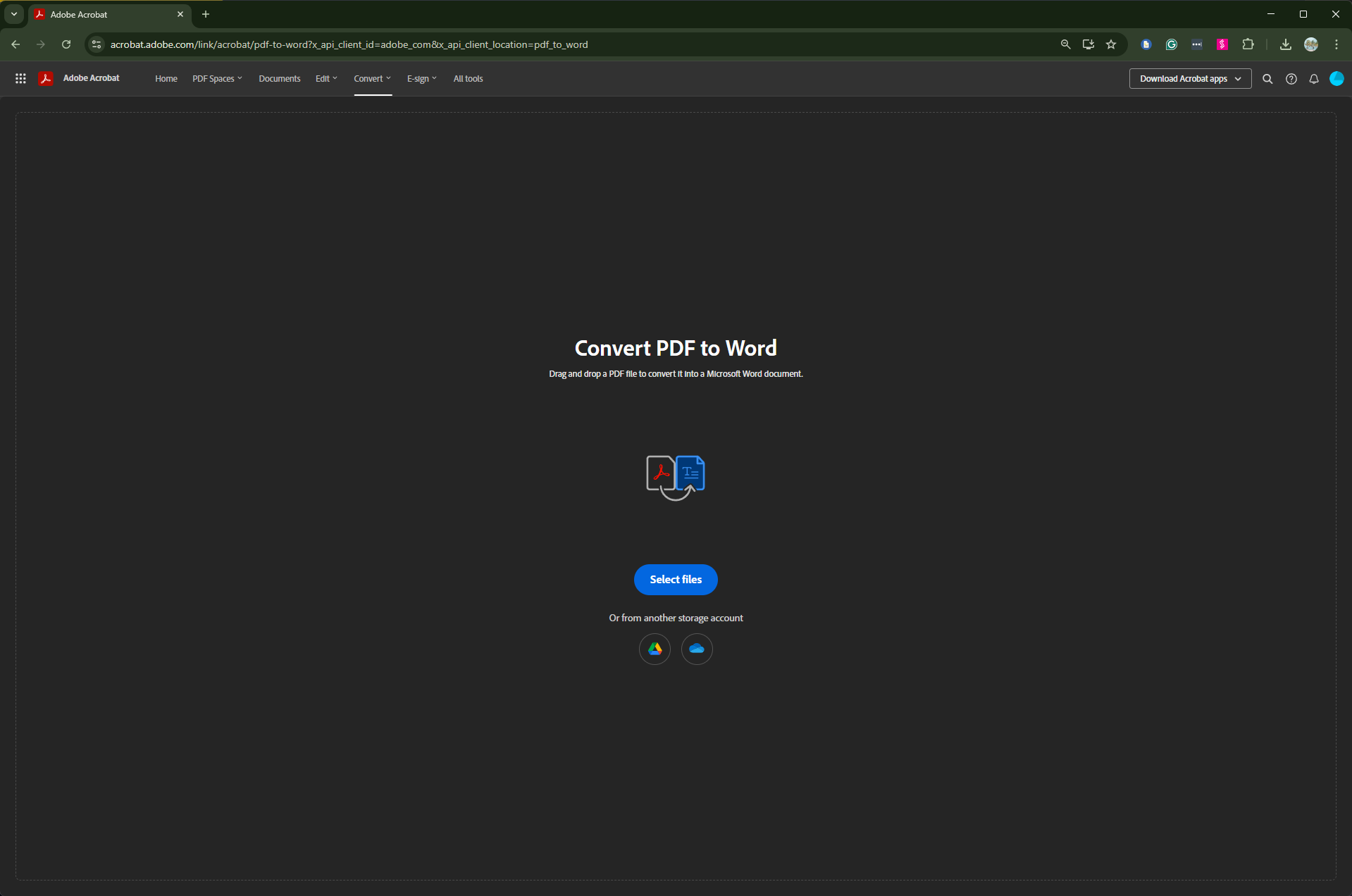Click the address bar URL
This screenshot has width=1352, height=896.
pyautogui.click(x=349, y=44)
